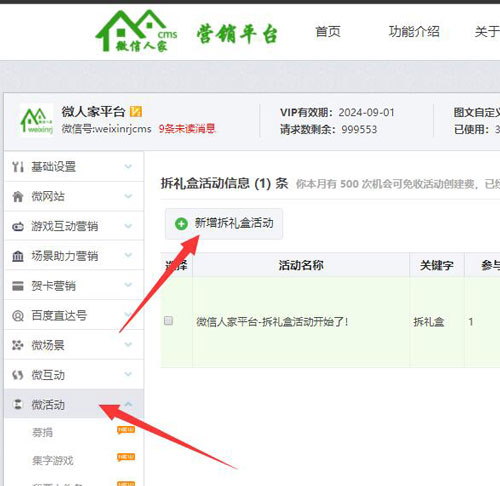Image resolution: width=500 pixels, height=486 pixels.
Task: Expand the 微场景 chevron
Action: [128, 344]
